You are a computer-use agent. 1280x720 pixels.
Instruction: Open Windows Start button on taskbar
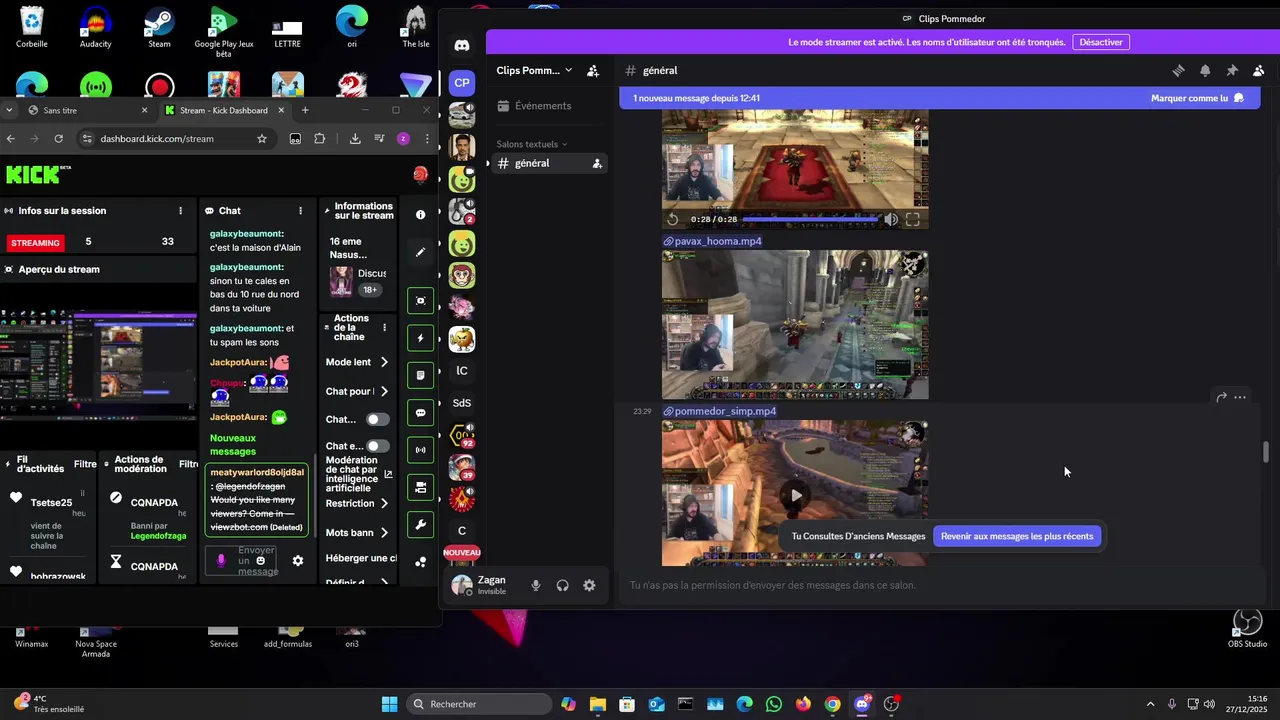pos(390,704)
